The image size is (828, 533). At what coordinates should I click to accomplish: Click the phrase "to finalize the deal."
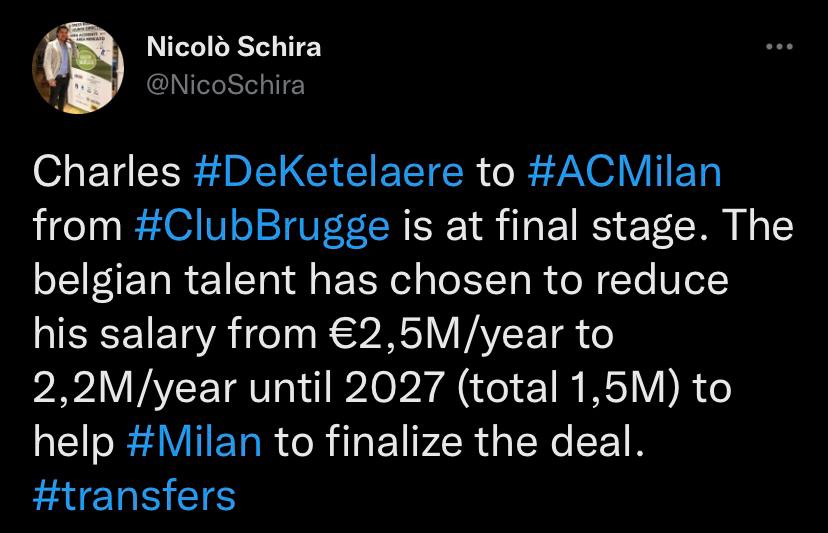455,442
